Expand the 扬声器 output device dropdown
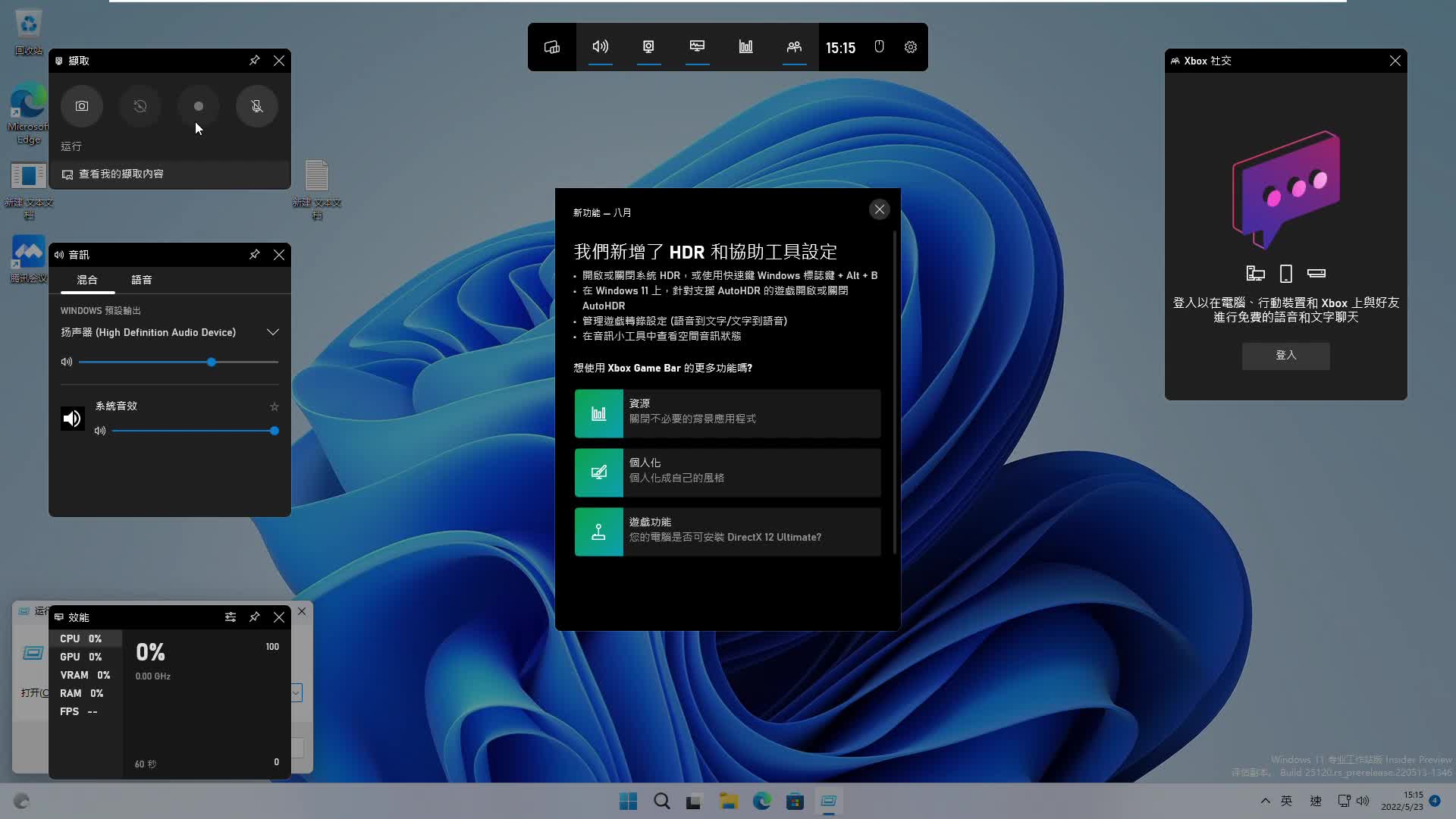This screenshot has width=1456, height=819. pos(273,332)
